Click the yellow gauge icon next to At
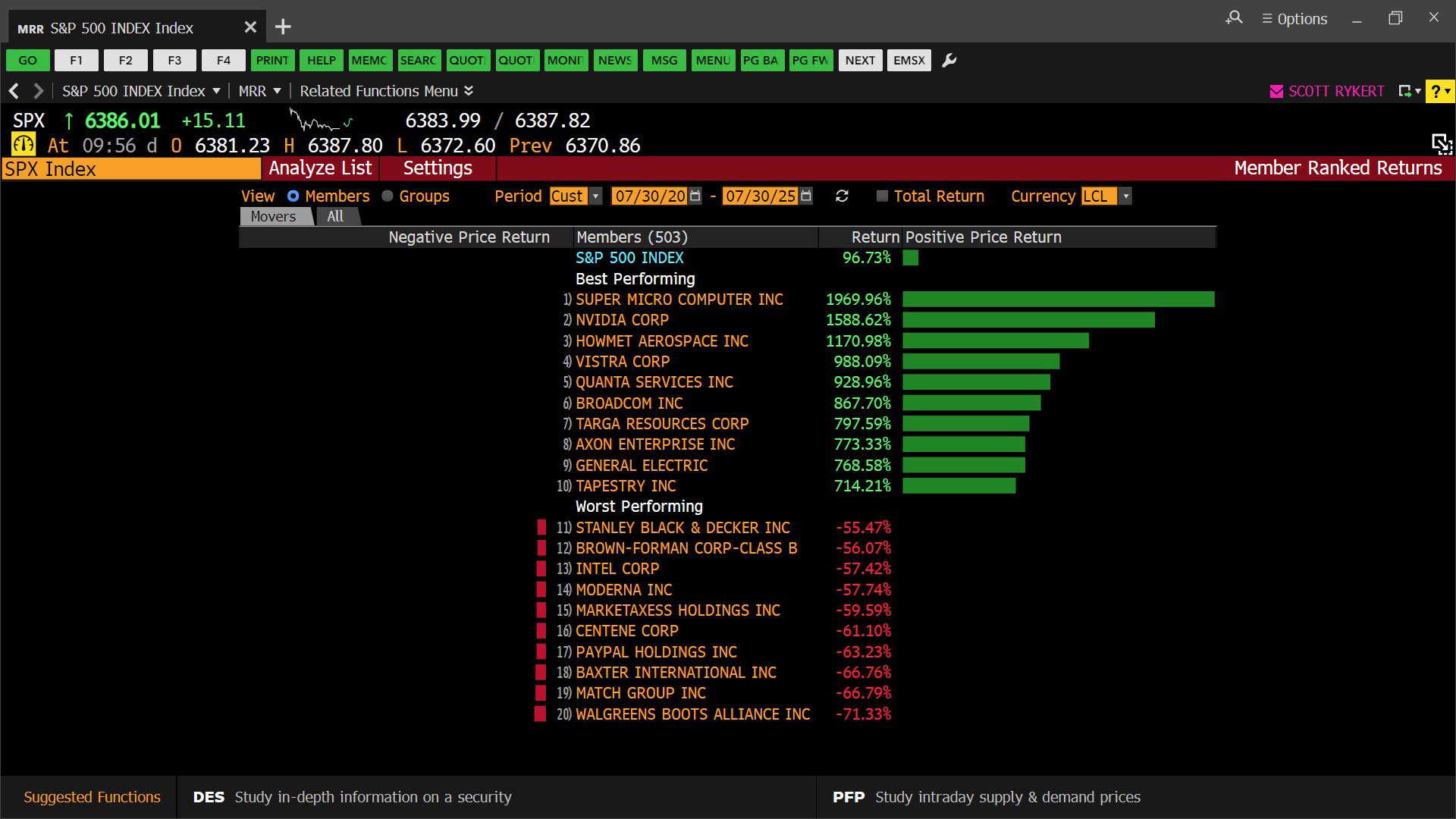Image resolution: width=1456 pixels, height=819 pixels. click(24, 144)
